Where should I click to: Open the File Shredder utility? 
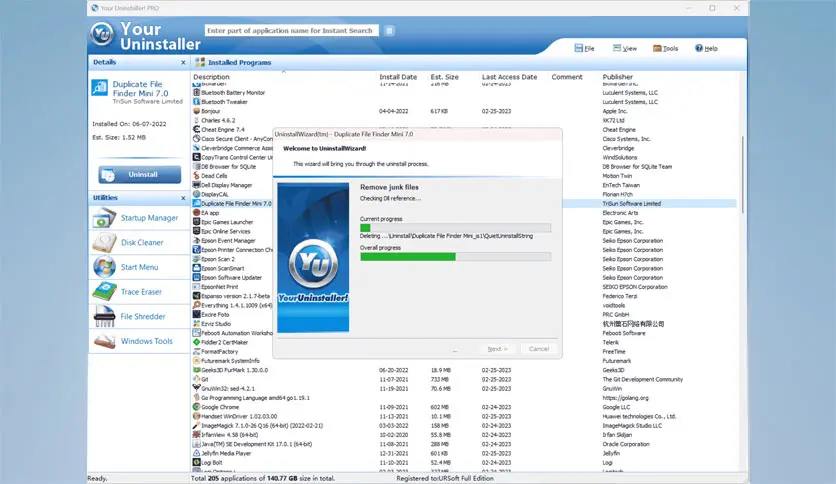pyautogui.click(x=104, y=316)
